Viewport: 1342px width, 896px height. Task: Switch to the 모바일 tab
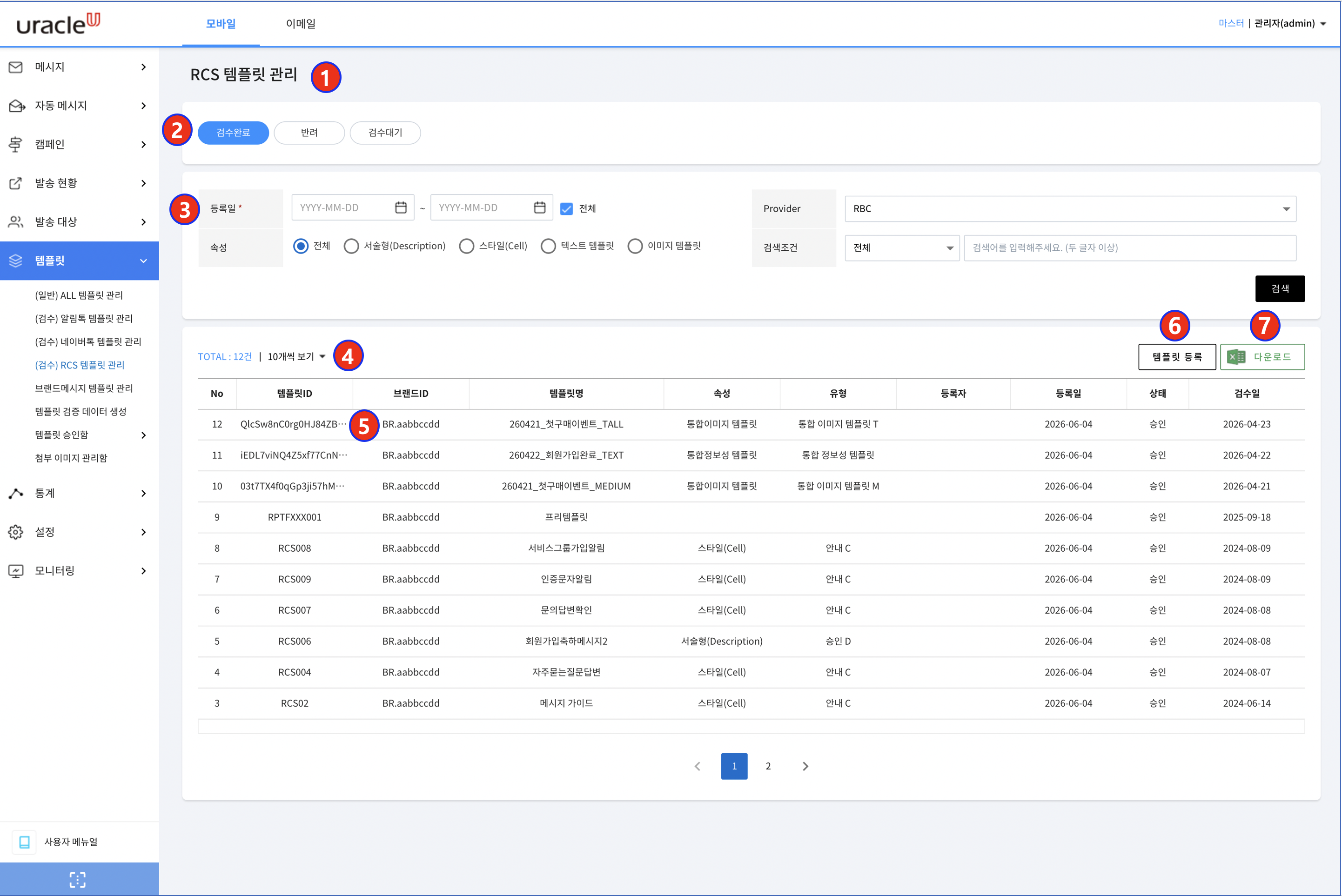[x=221, y=23]
